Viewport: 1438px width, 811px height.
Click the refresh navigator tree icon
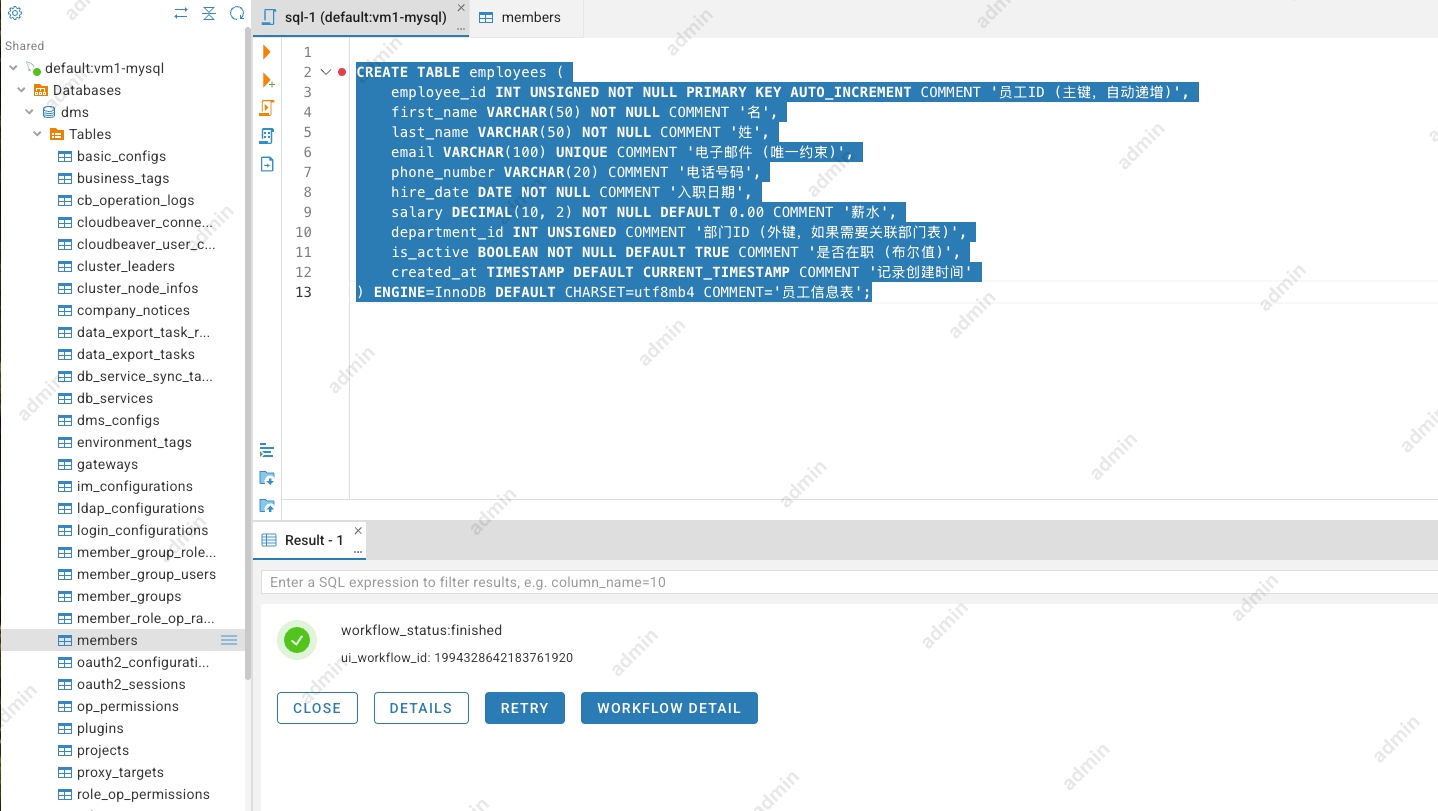[237, 13]
